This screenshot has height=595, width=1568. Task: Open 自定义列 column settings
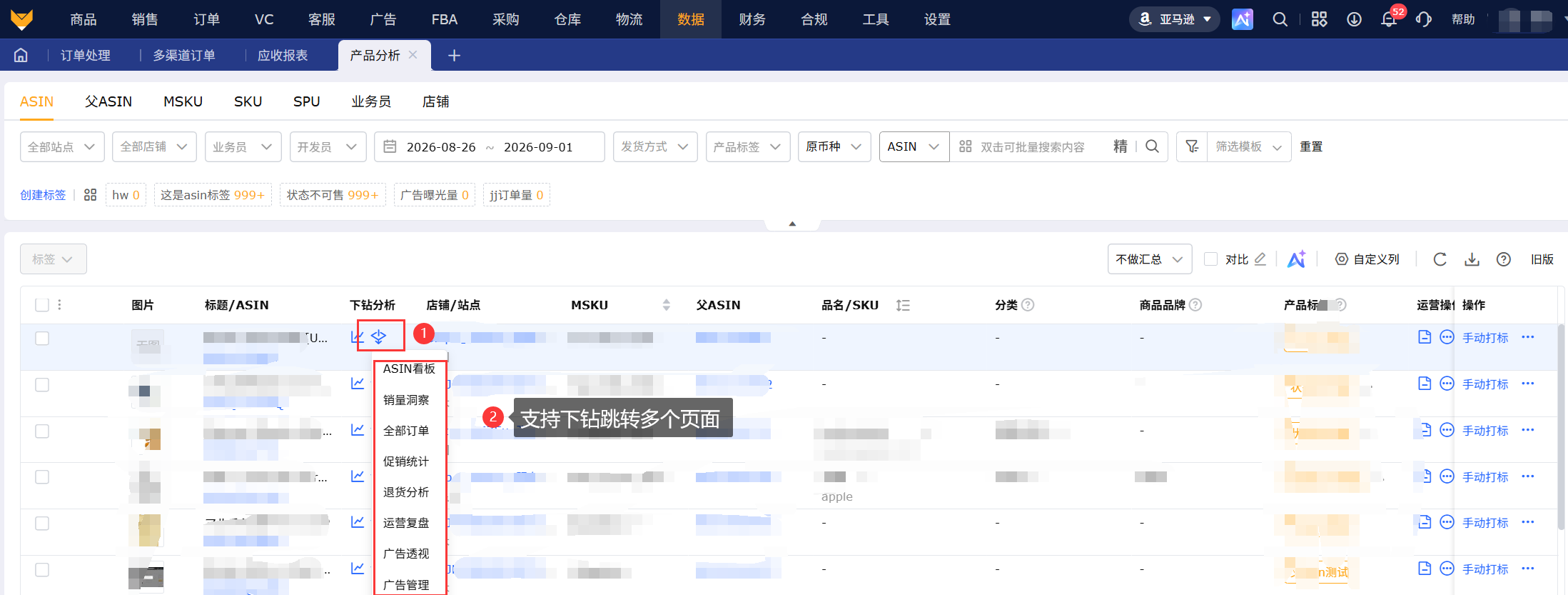[x=1367, y=259]
